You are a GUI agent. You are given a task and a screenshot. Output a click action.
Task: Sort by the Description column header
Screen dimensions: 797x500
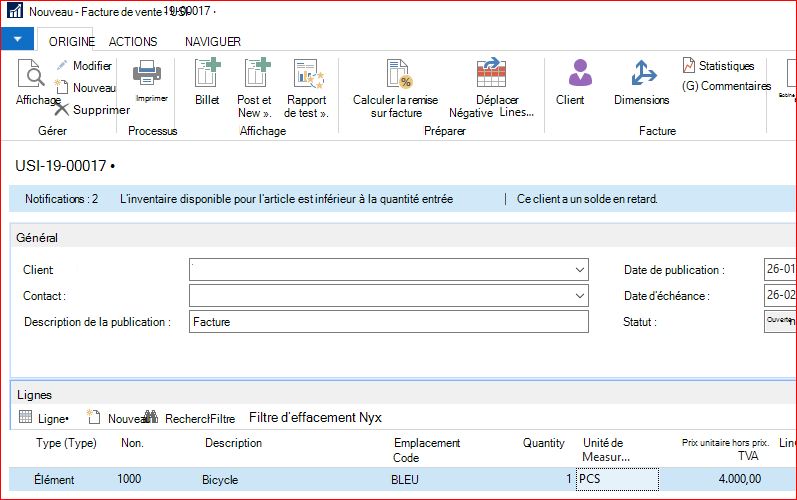(x=233, y=443)
